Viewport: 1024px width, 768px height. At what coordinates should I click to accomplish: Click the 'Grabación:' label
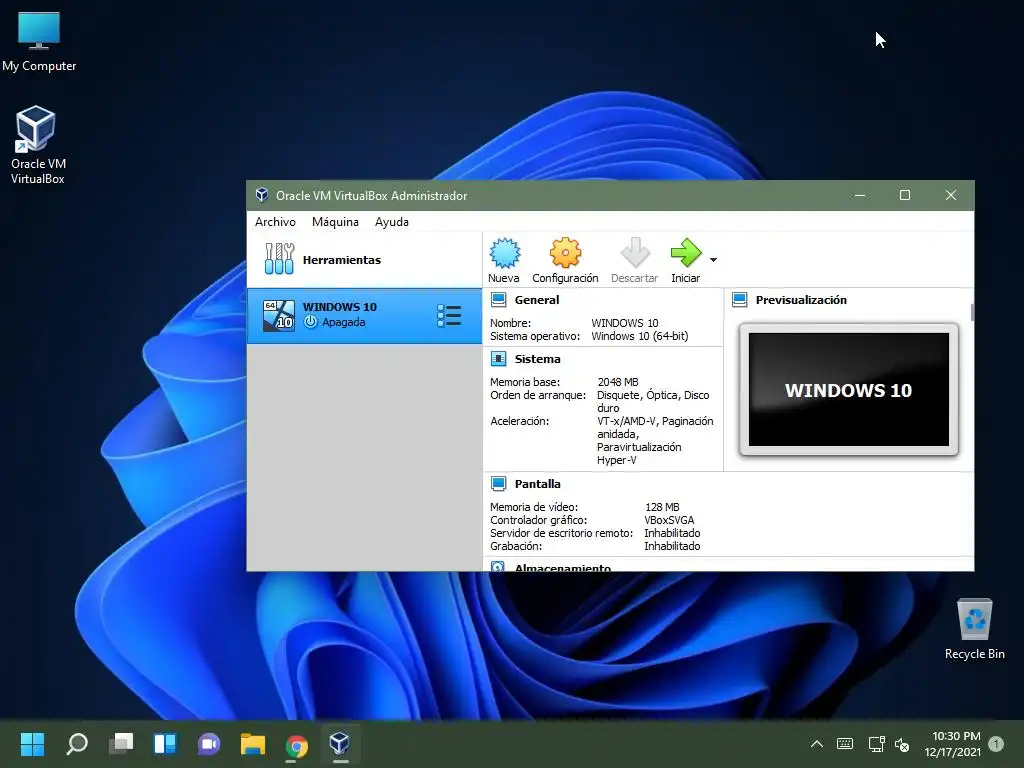[x=516, y=546]
